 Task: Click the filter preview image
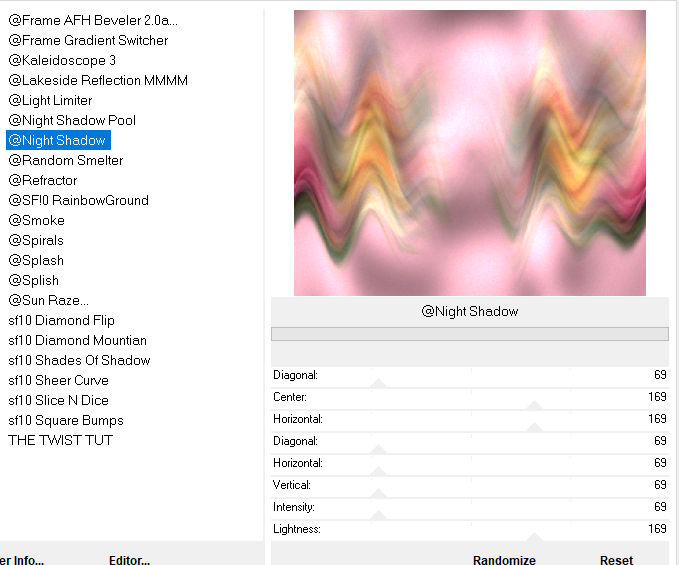click(469, 153)
